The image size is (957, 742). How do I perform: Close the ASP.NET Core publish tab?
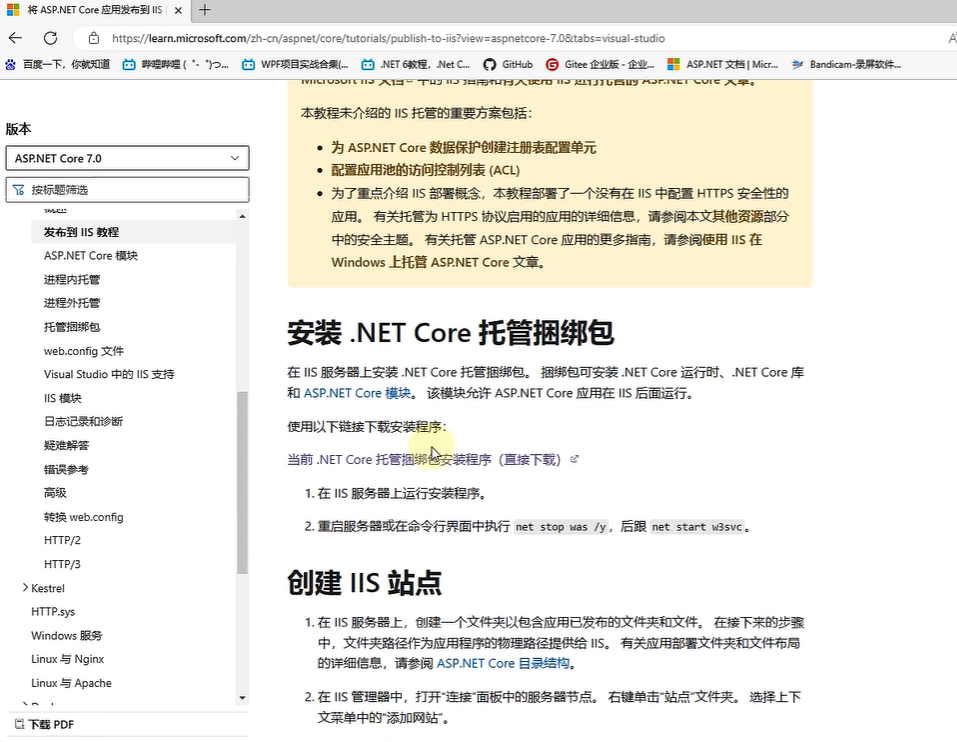point(178,10)
